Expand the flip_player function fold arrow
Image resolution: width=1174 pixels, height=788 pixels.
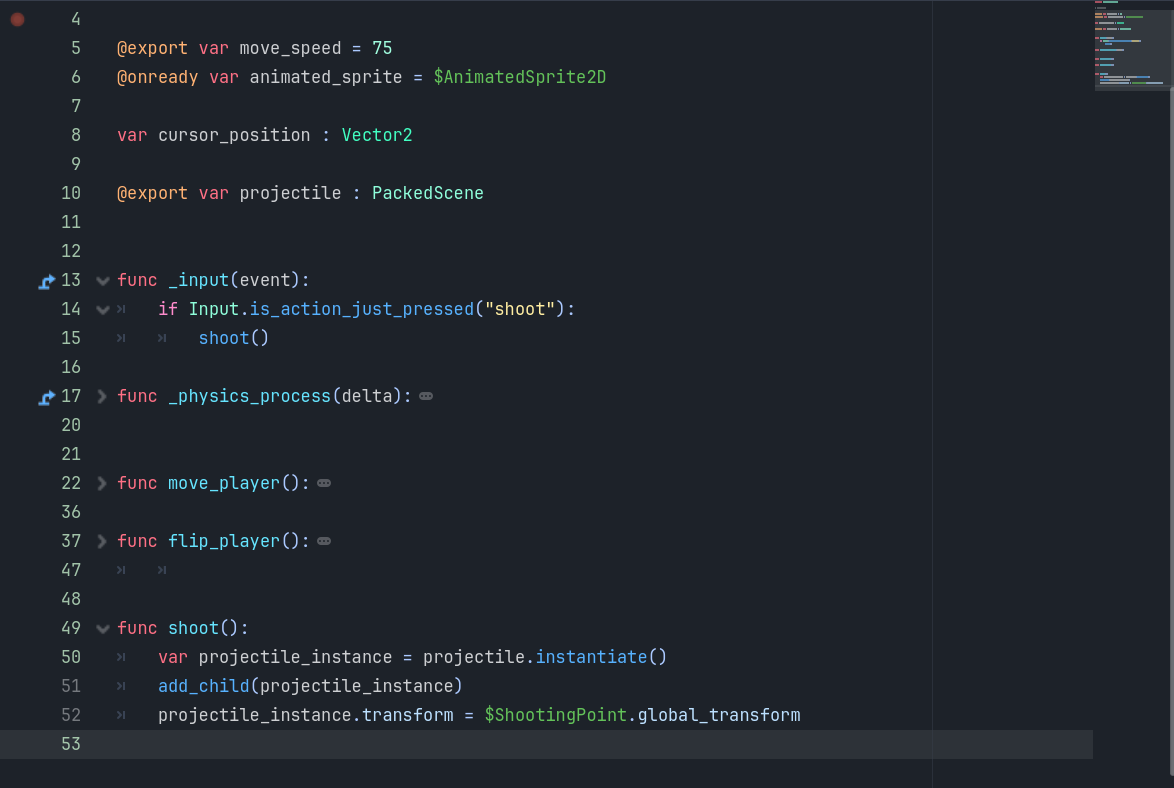[101, 541]
